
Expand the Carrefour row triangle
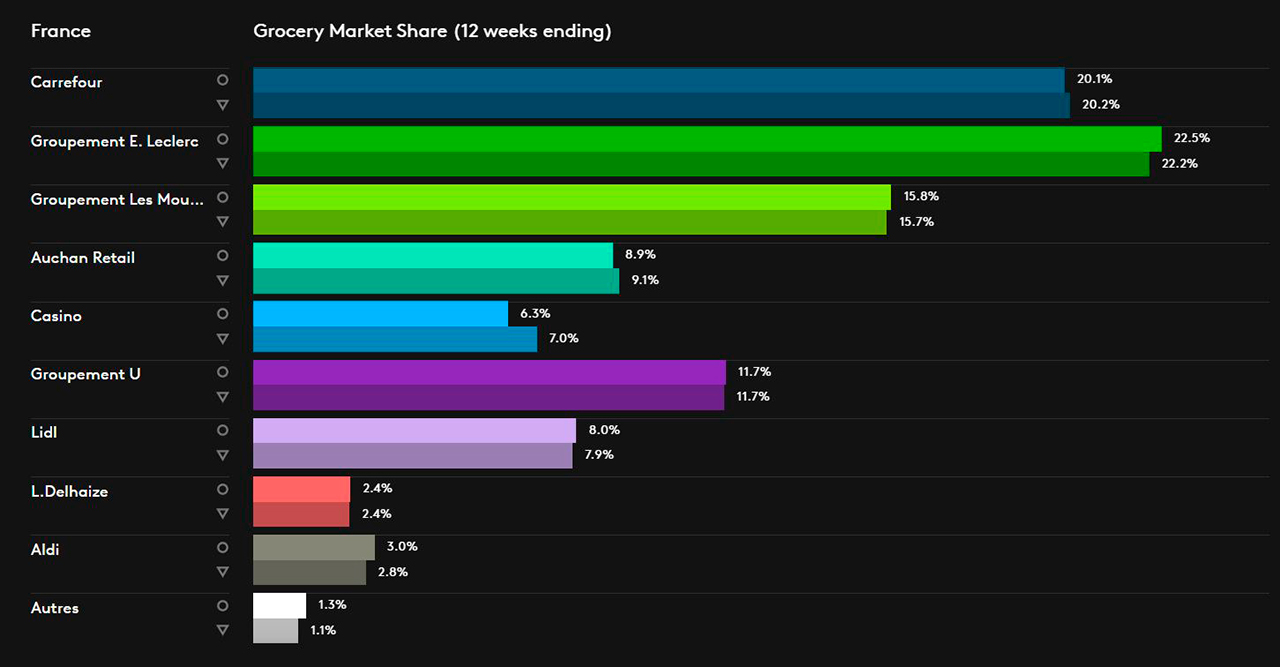(x=222, y=104)
